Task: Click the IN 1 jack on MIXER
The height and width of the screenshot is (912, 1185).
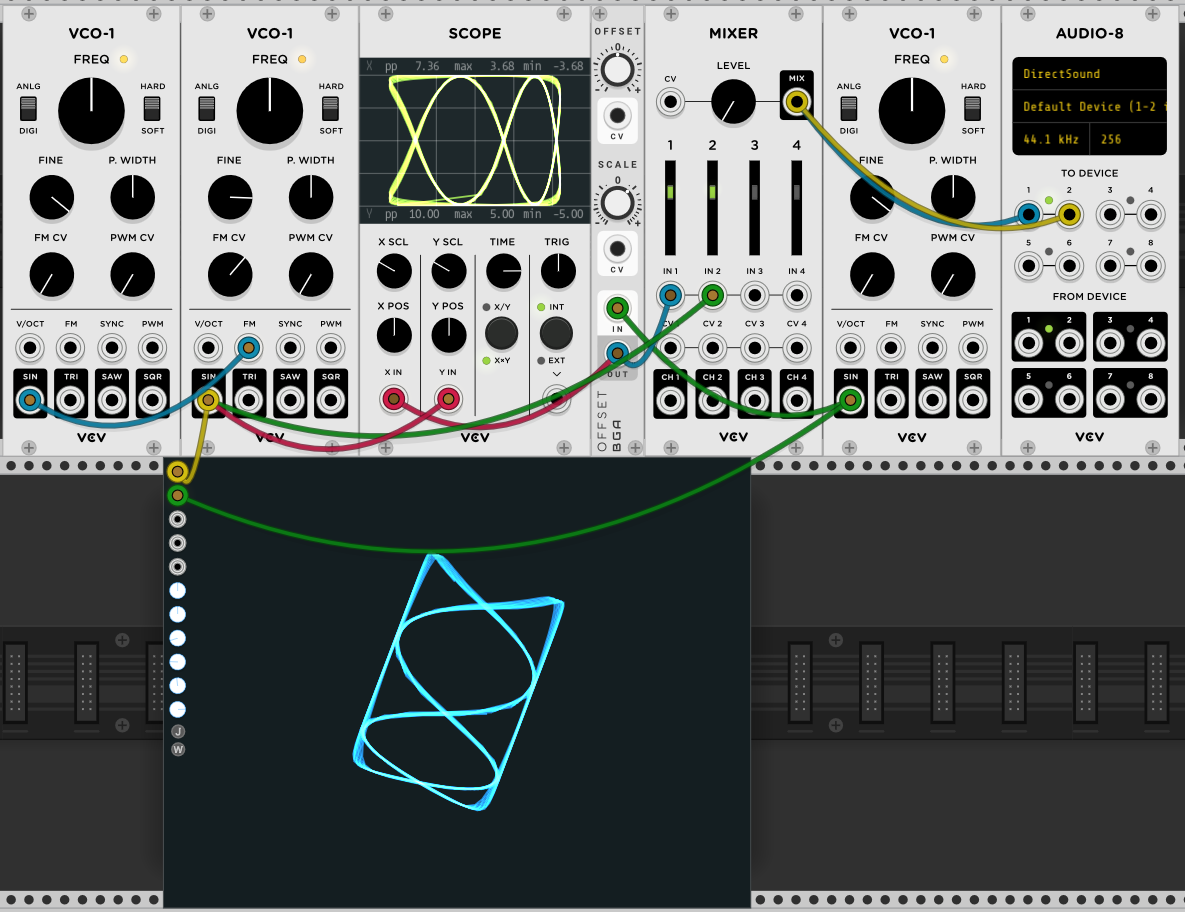Action: (670, 295)
